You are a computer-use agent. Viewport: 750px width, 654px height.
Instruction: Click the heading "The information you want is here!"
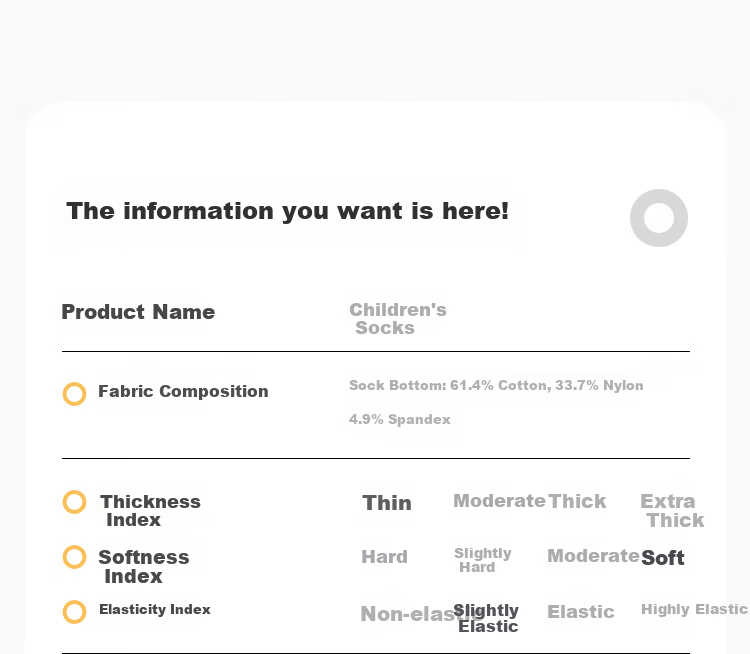287,211
